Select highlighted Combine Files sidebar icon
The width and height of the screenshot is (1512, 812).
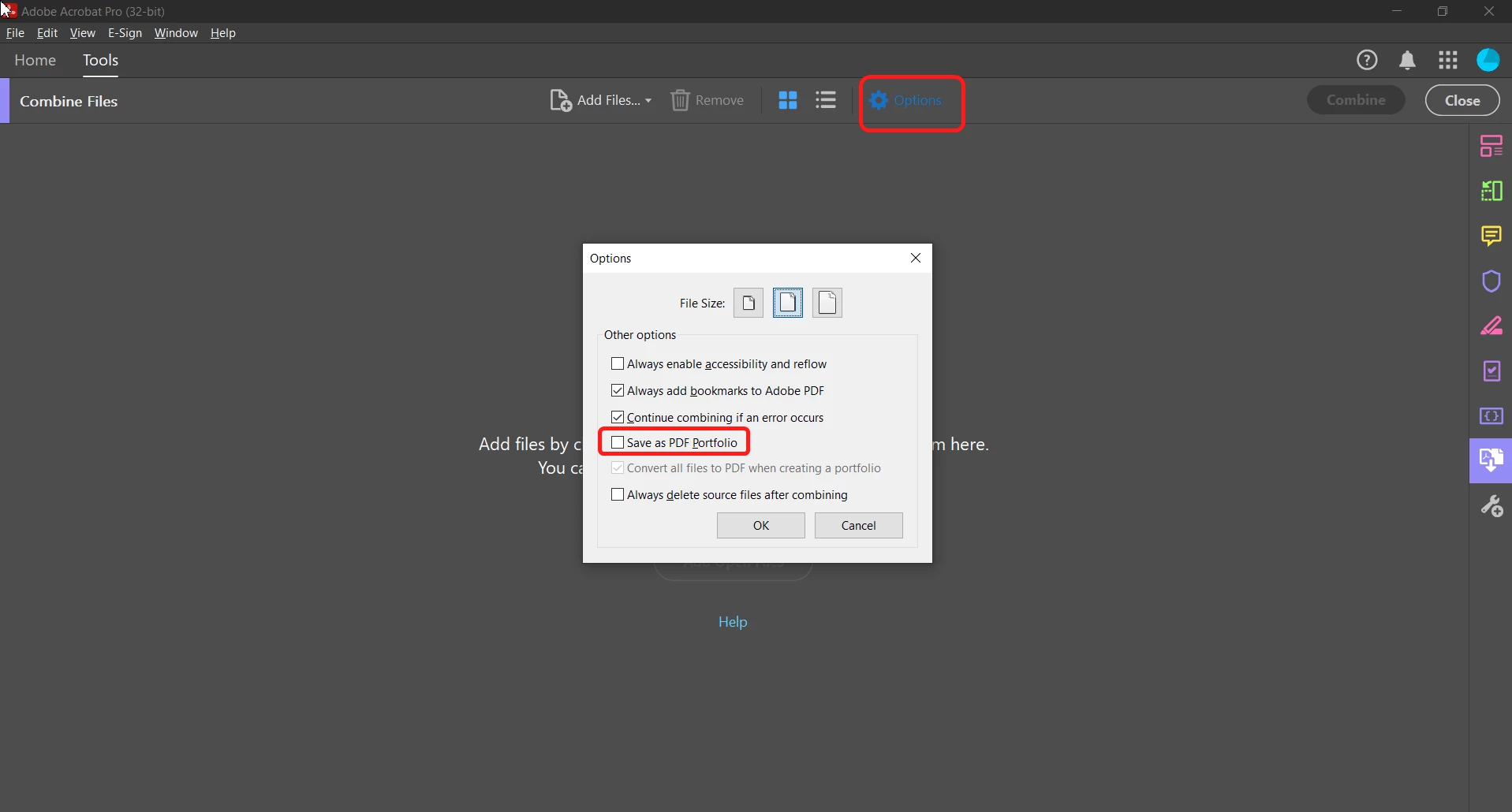pyautogui.click(x=1491, y=460)
